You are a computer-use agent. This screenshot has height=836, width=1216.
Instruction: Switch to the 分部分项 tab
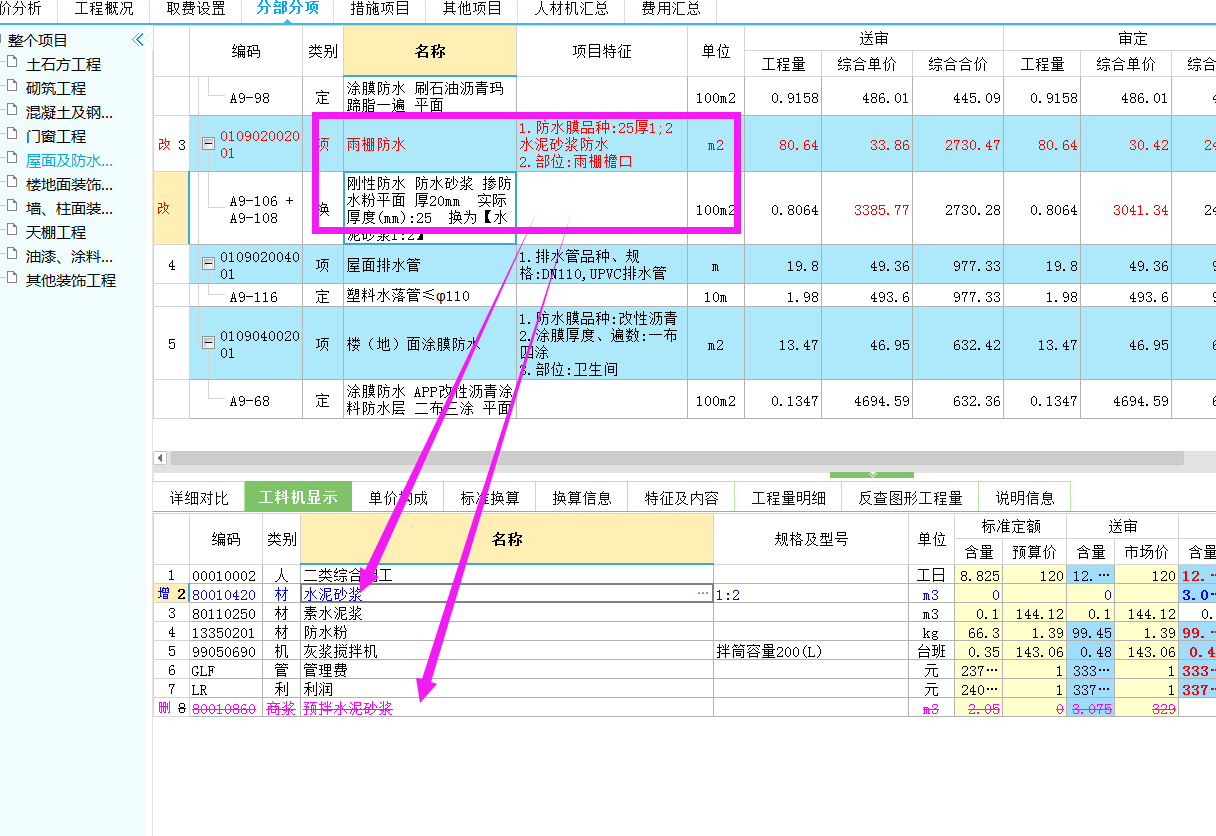pyautogui.click(x=288, y=9)
